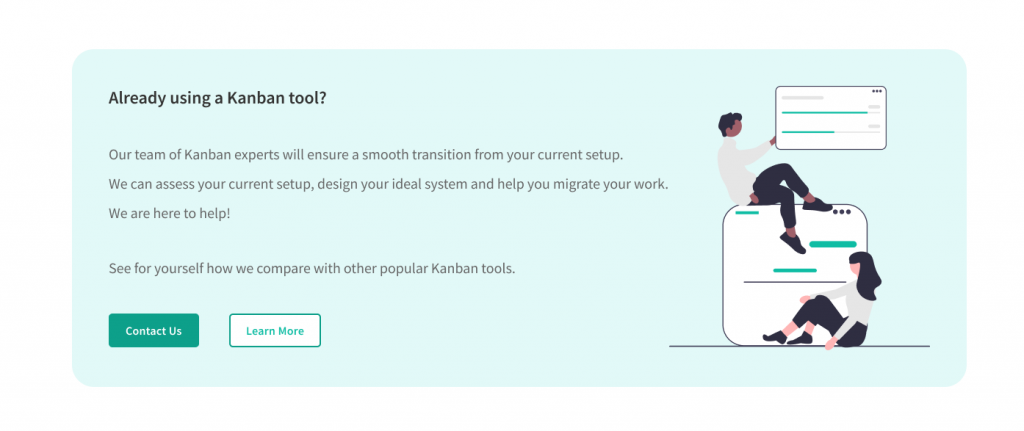Viewport: 1024px width, 431px height.
Task: Click the man's dark sneaker hanging down
Action: pyautogui.click(x=792, y=243)
